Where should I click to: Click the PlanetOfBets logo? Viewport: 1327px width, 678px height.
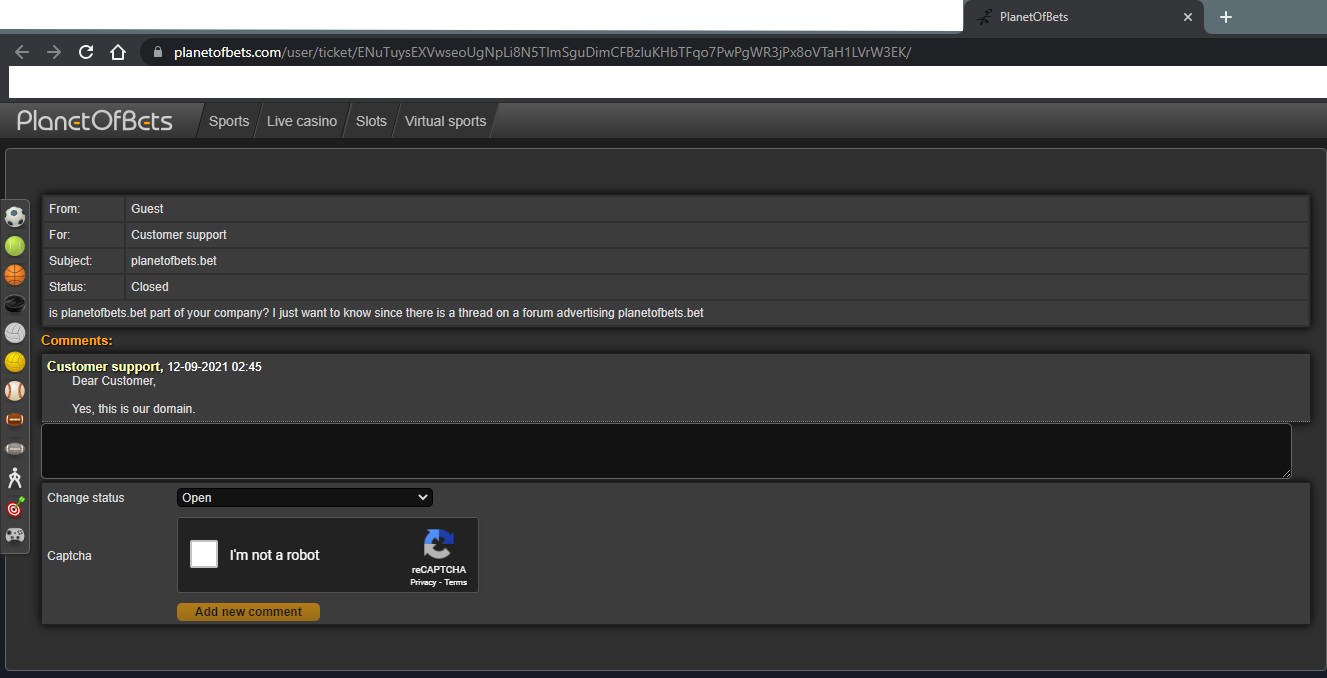coord(95,121)
